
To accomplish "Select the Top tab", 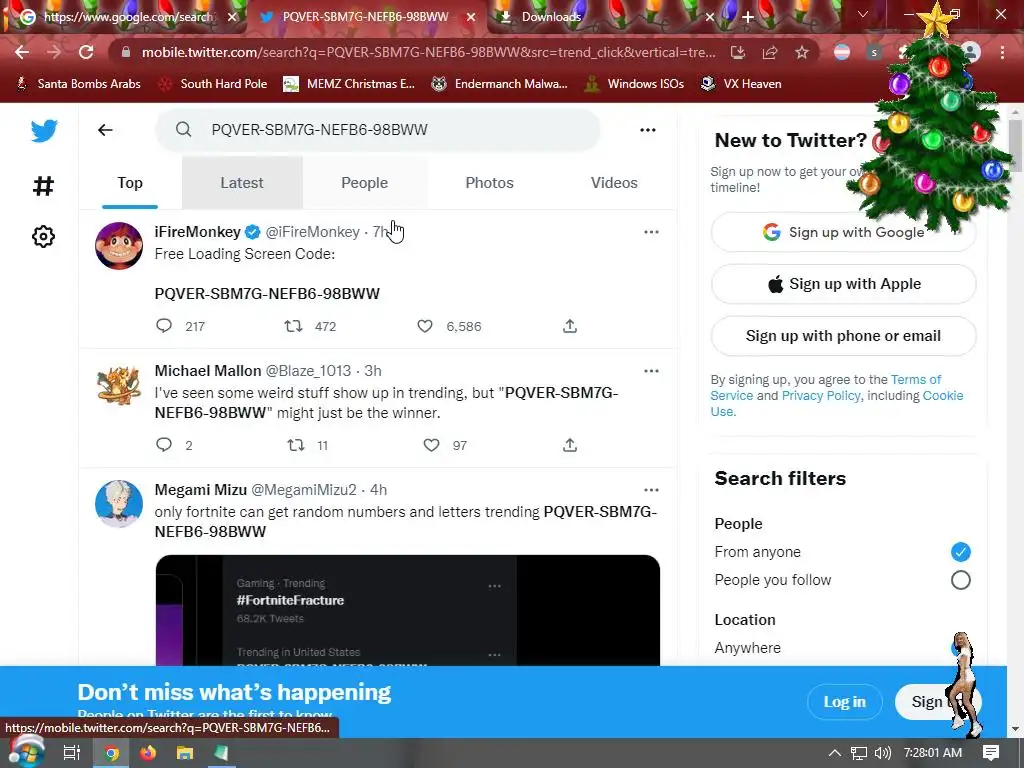I will (130, 183).
